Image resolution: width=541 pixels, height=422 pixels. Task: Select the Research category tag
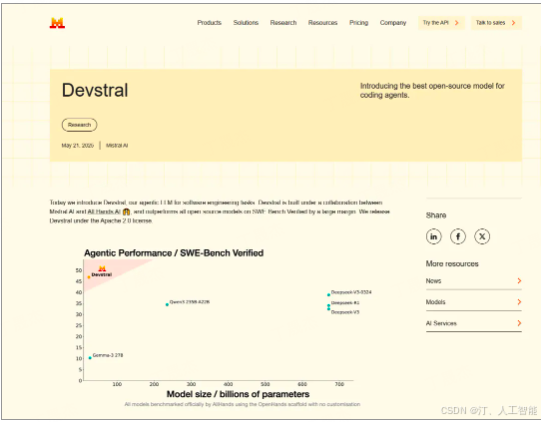(79, 125)
